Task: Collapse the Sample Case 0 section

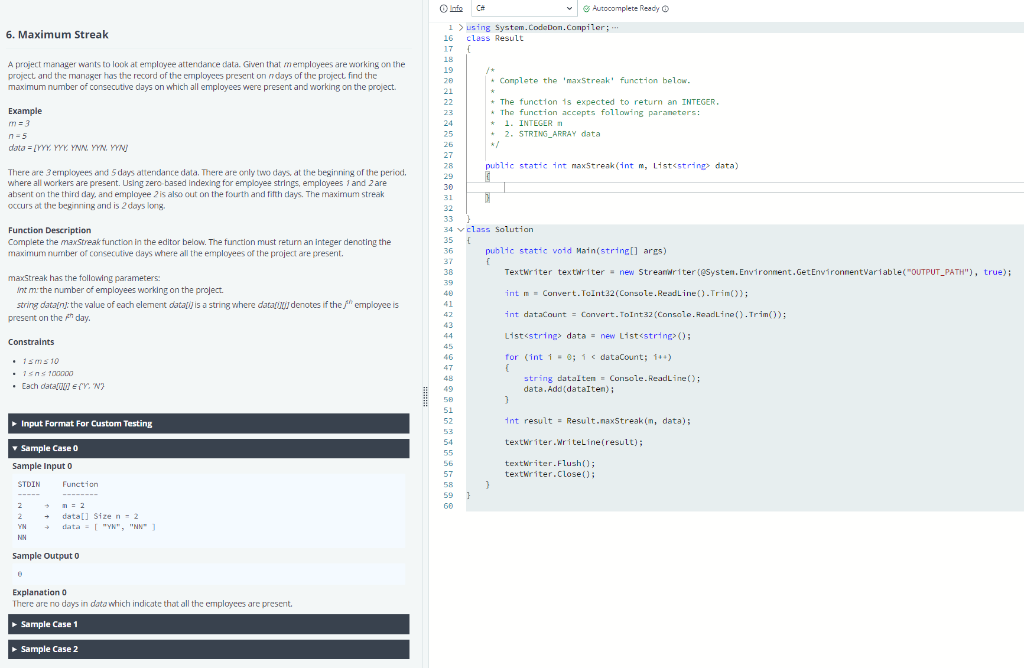Action: (209, 448)
